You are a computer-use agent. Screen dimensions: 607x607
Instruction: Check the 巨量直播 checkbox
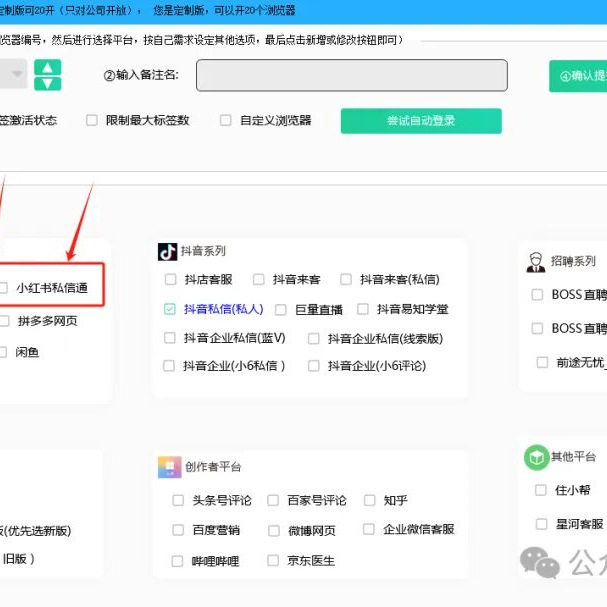coord(281,310)
